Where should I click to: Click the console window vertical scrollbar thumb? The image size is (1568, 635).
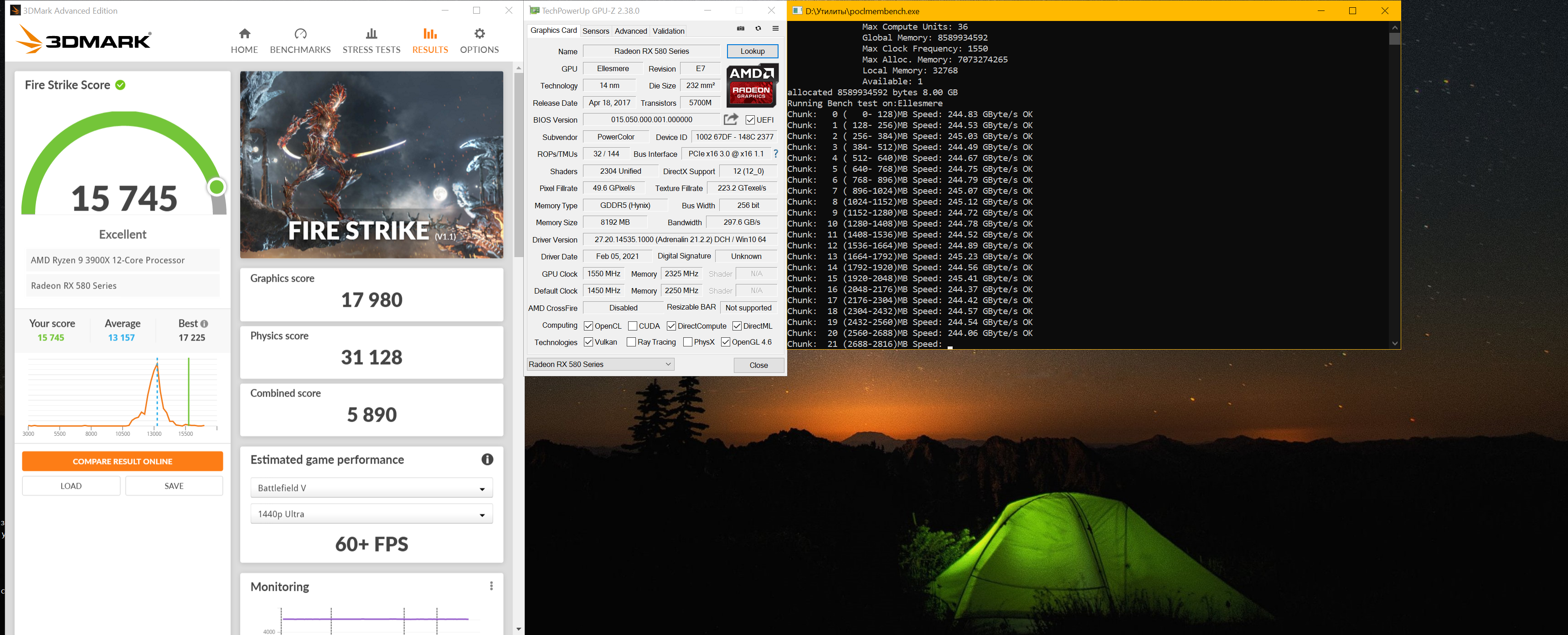pyautogui.click(x=1394, y=39)
